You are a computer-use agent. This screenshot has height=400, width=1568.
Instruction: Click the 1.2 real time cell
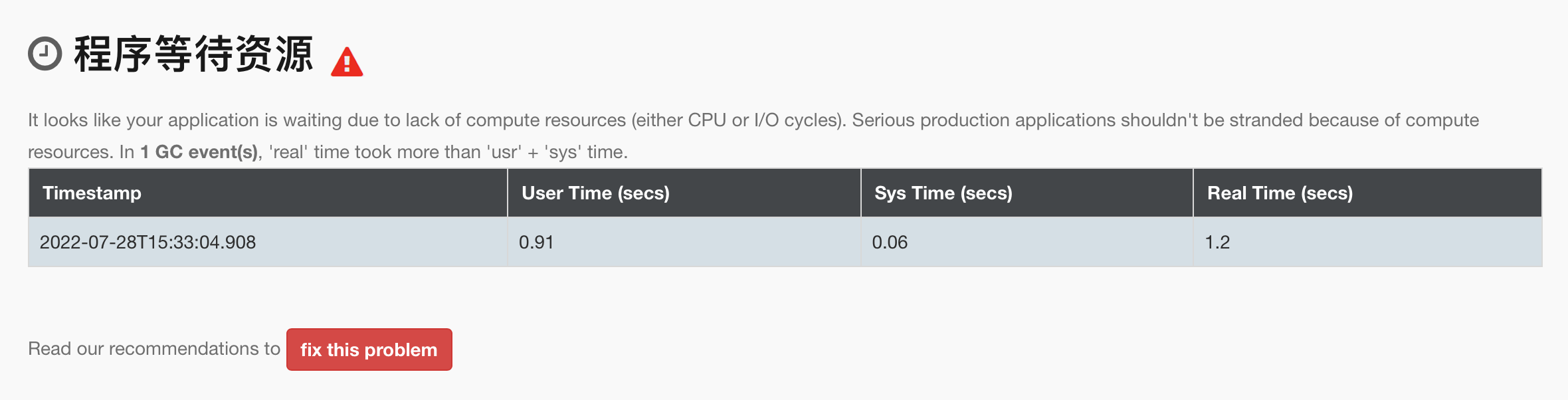(x=1367, y=242)
